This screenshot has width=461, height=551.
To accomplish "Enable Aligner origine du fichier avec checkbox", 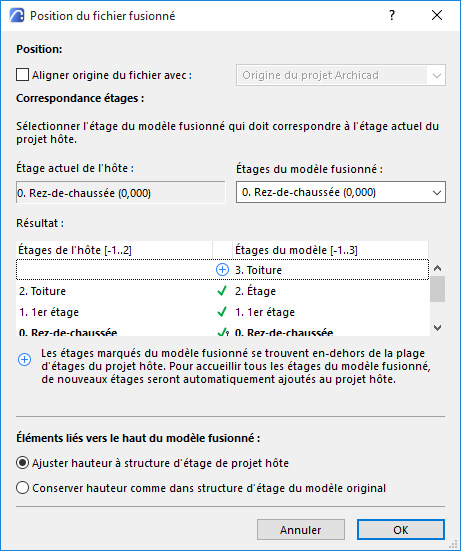I will pos(22,75).
